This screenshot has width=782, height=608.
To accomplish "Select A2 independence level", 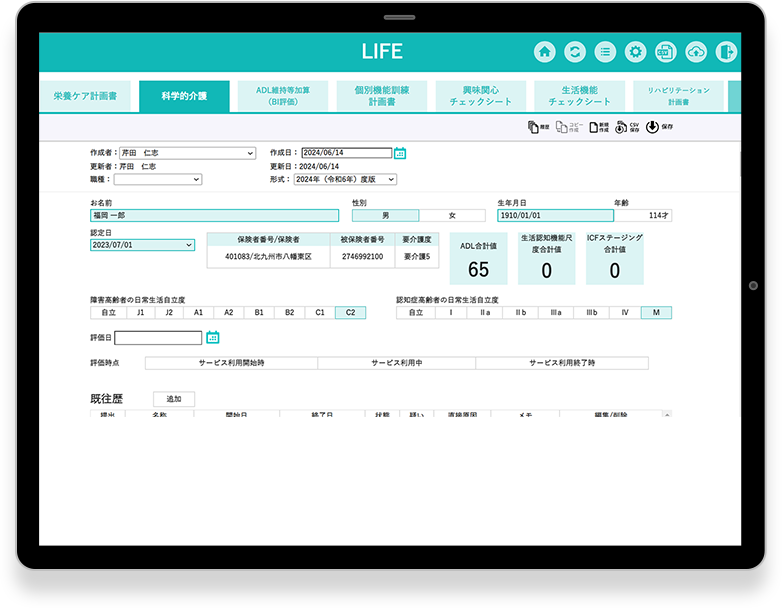I will [228, 313].
